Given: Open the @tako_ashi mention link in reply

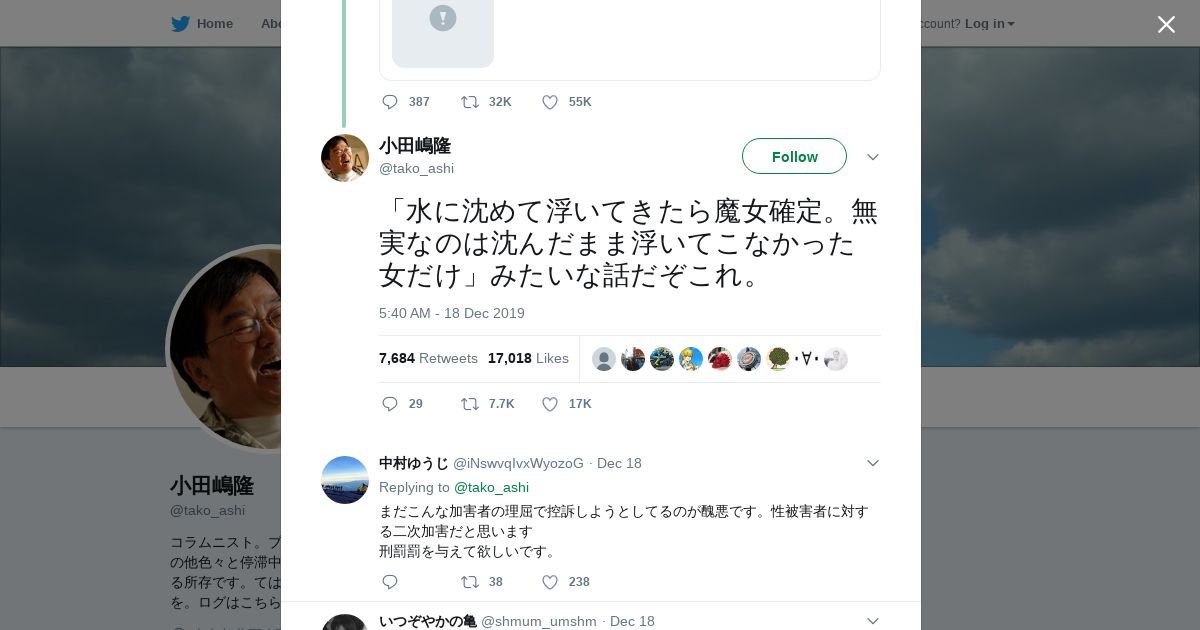Looking at the screenshot, I should (491, 487).
